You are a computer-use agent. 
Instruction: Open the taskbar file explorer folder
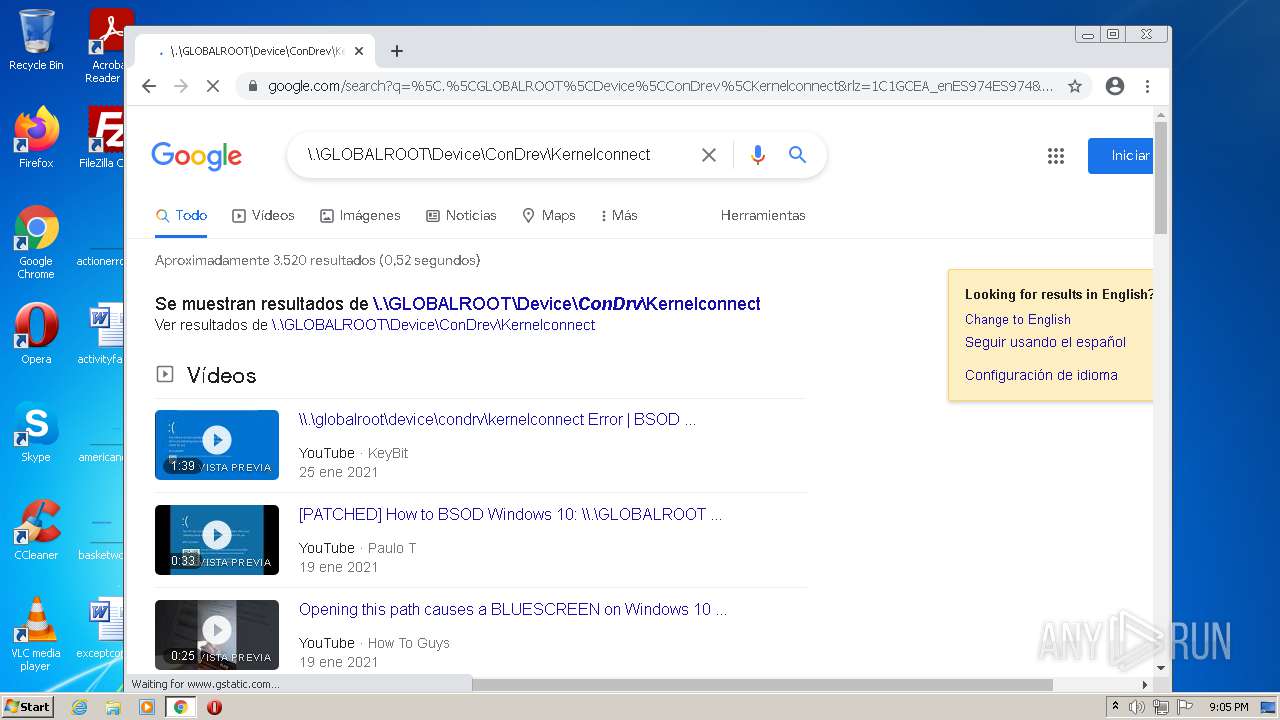tap(113, 707)
